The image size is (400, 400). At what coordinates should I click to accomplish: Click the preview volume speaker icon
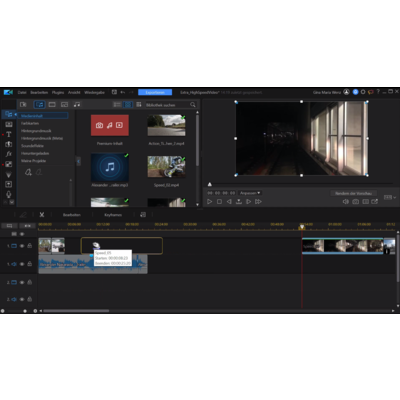click(x=346, y=202)
